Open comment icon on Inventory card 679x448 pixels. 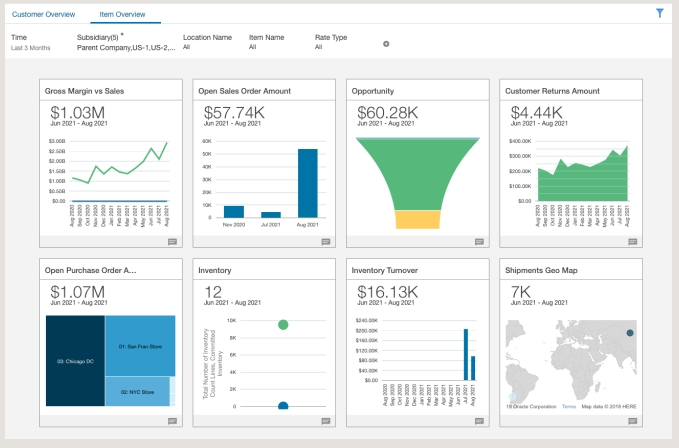tap(326, 422)
